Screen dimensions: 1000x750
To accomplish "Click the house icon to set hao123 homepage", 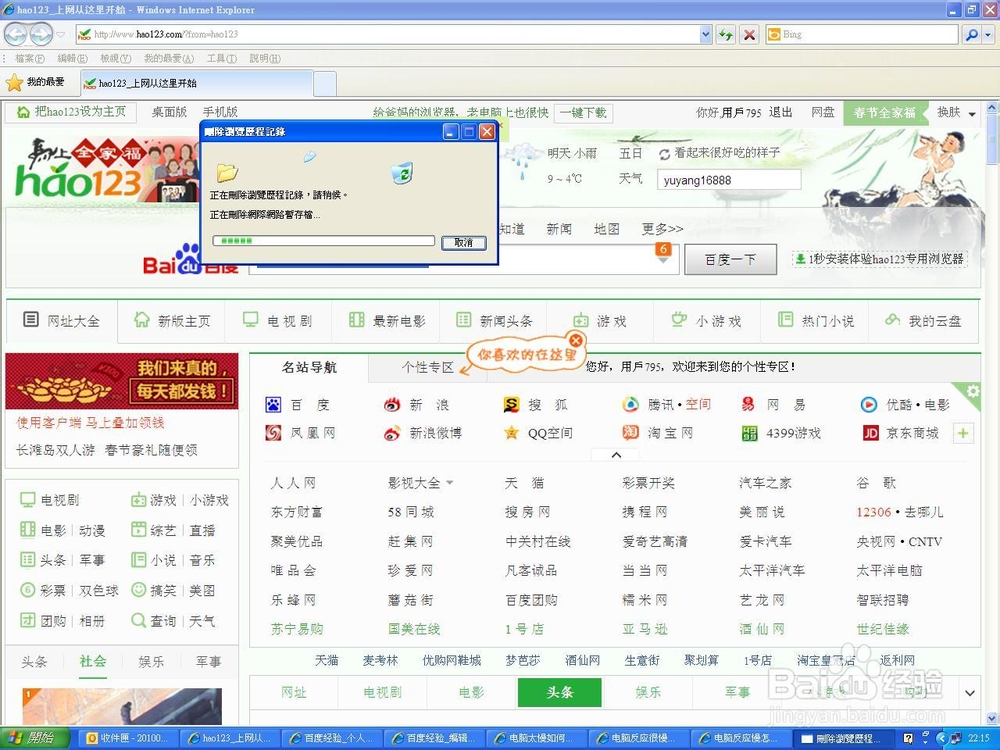I will coord(24,112).
